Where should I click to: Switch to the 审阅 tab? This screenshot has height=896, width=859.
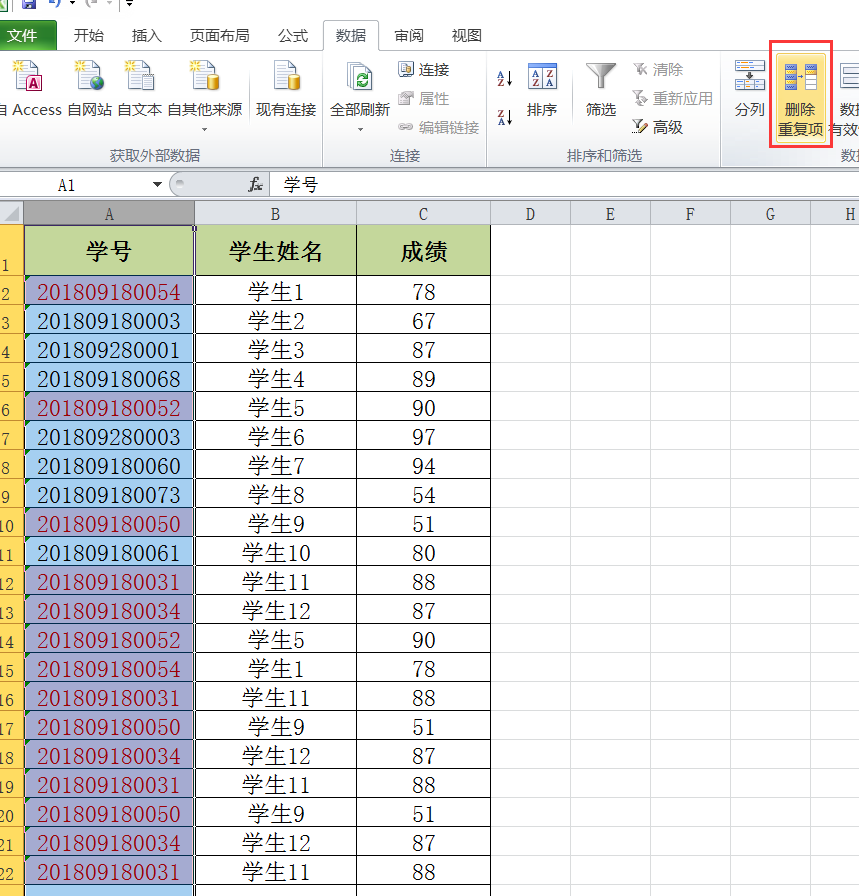(409, 35)
